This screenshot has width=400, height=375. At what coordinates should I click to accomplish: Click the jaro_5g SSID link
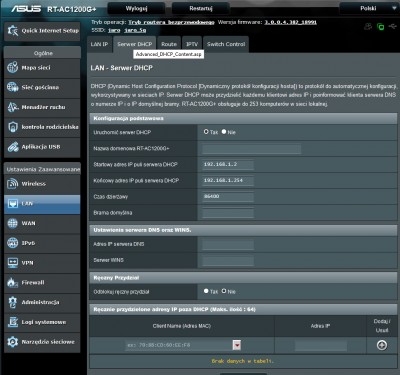click(135, 30)
